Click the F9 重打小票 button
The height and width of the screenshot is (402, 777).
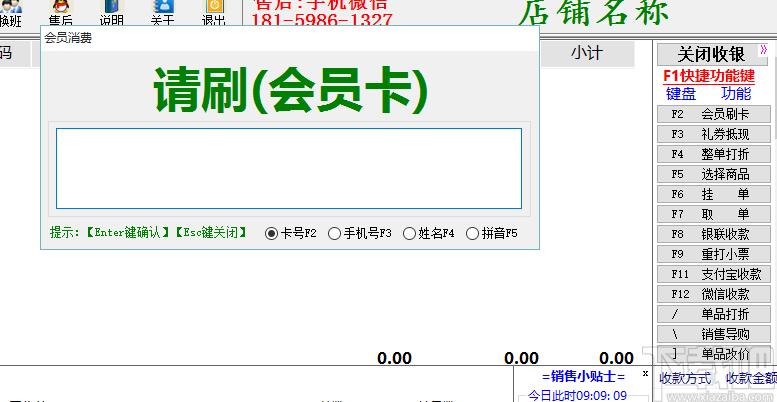pyautogui.click(x=714, y=254)
